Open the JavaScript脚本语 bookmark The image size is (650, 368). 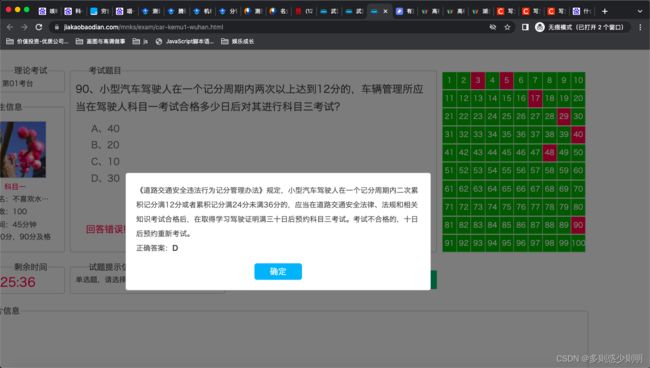point(184,41)
